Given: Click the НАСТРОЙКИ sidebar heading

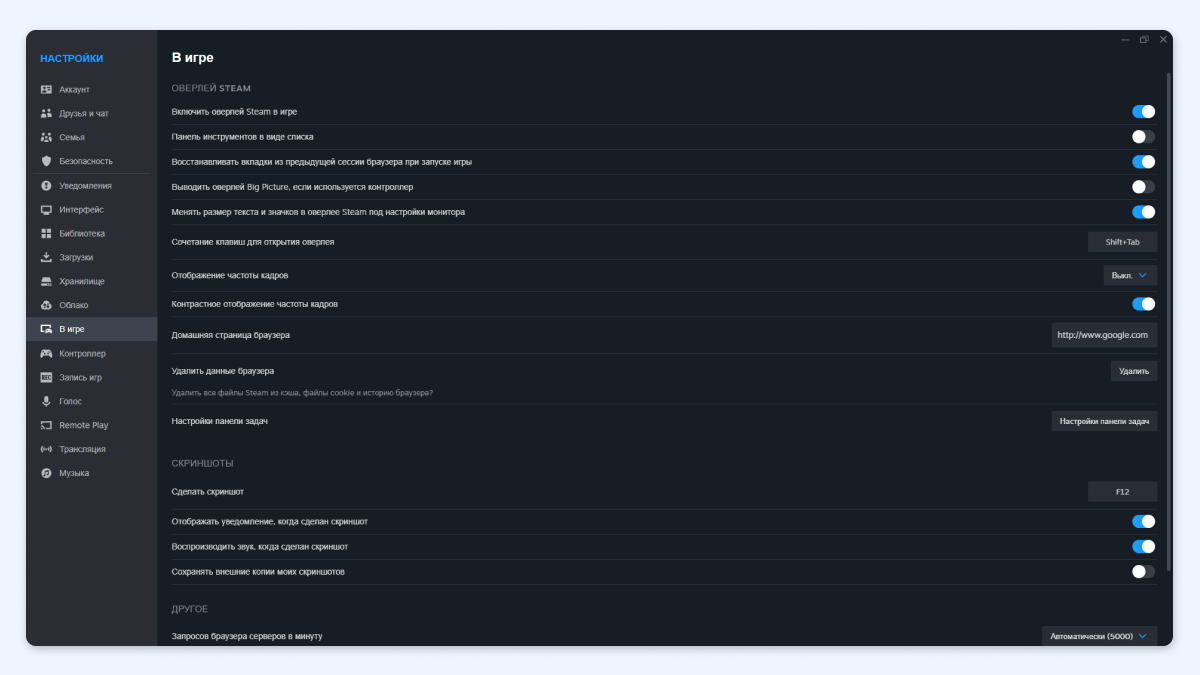Looking at the screenshot, I should [71, 59].
